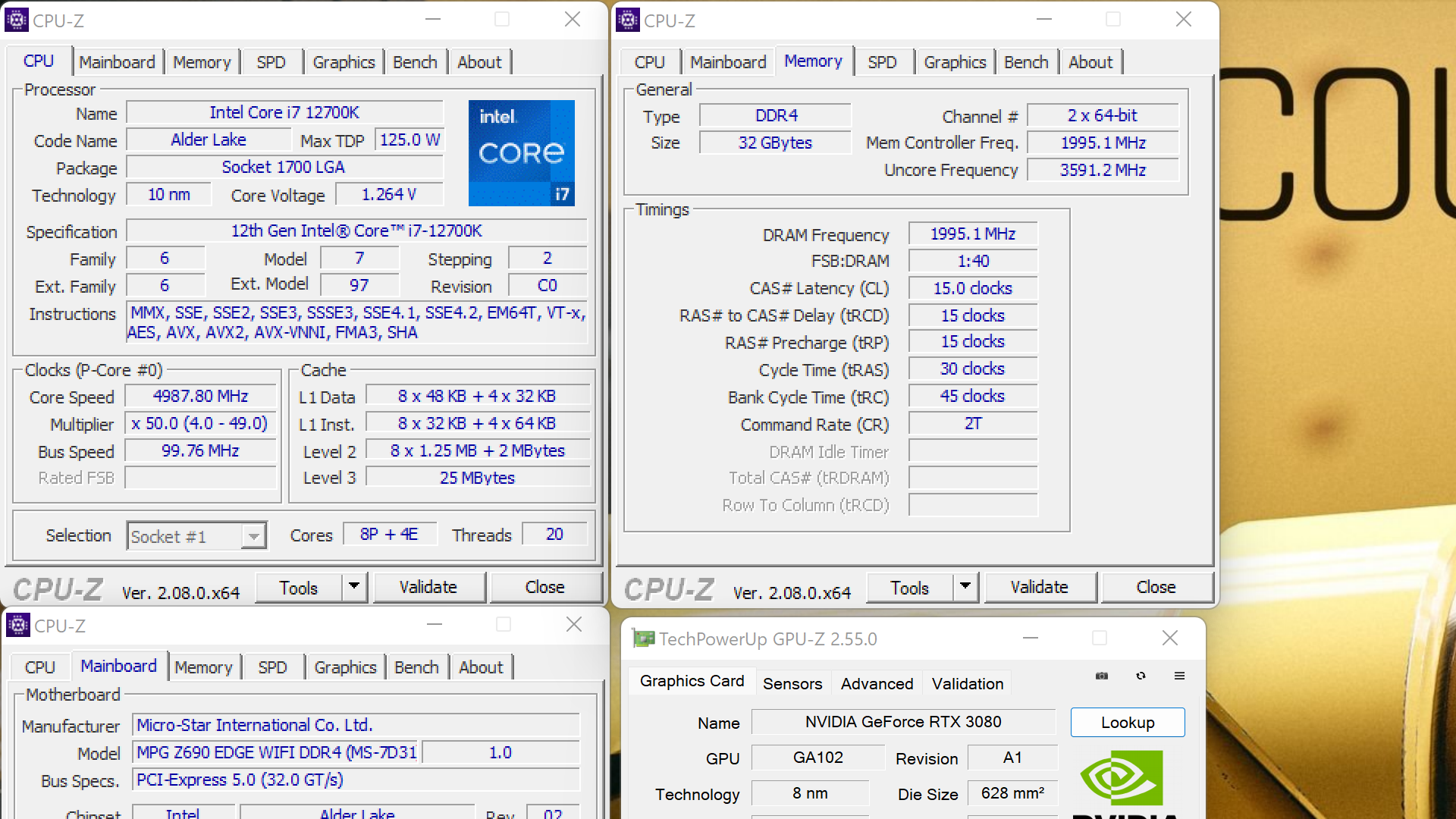Click the motherboard Model field MPG Z690 EDGE
1456x819 pixels.
[277, 752]
